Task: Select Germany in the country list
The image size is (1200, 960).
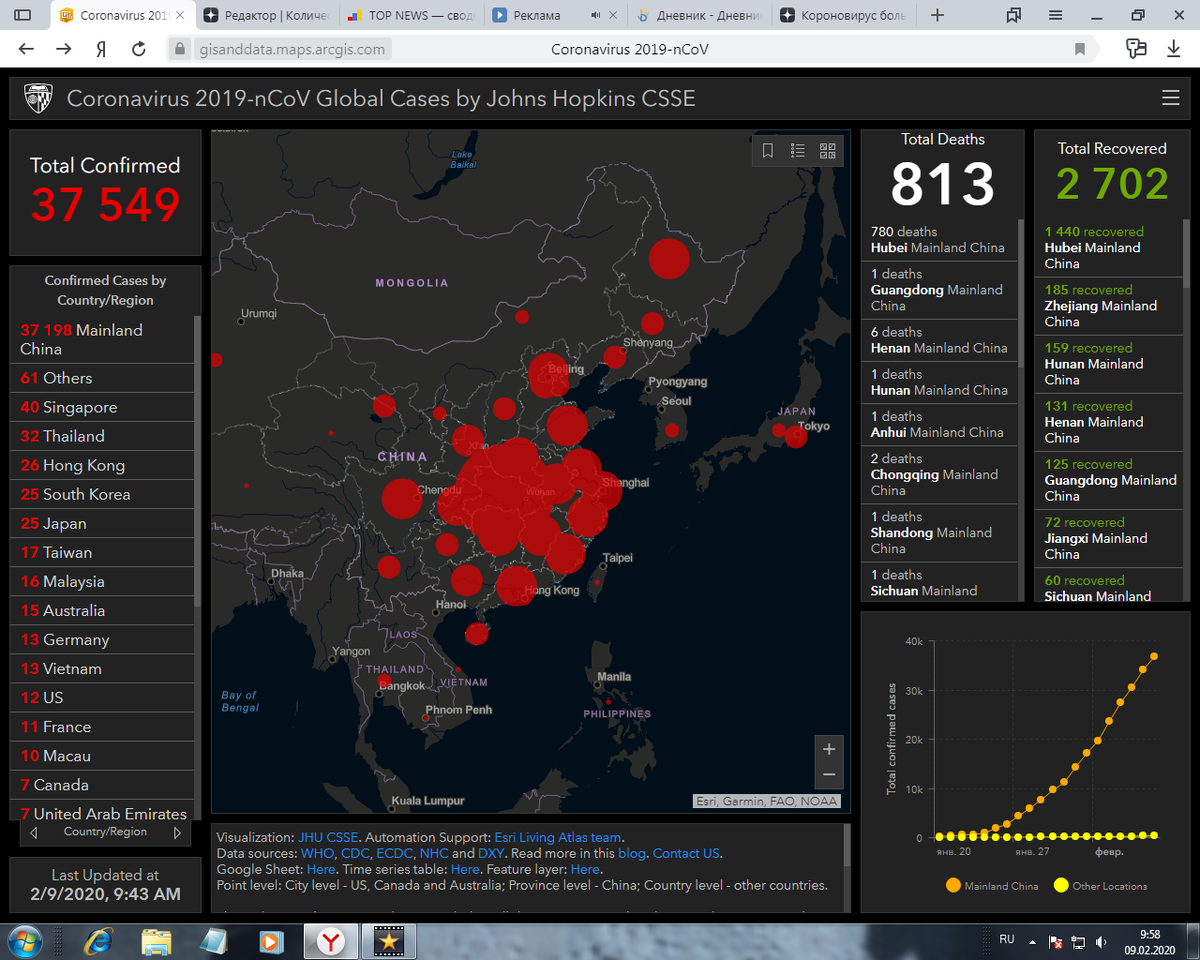Action: (x=102, y=639)
